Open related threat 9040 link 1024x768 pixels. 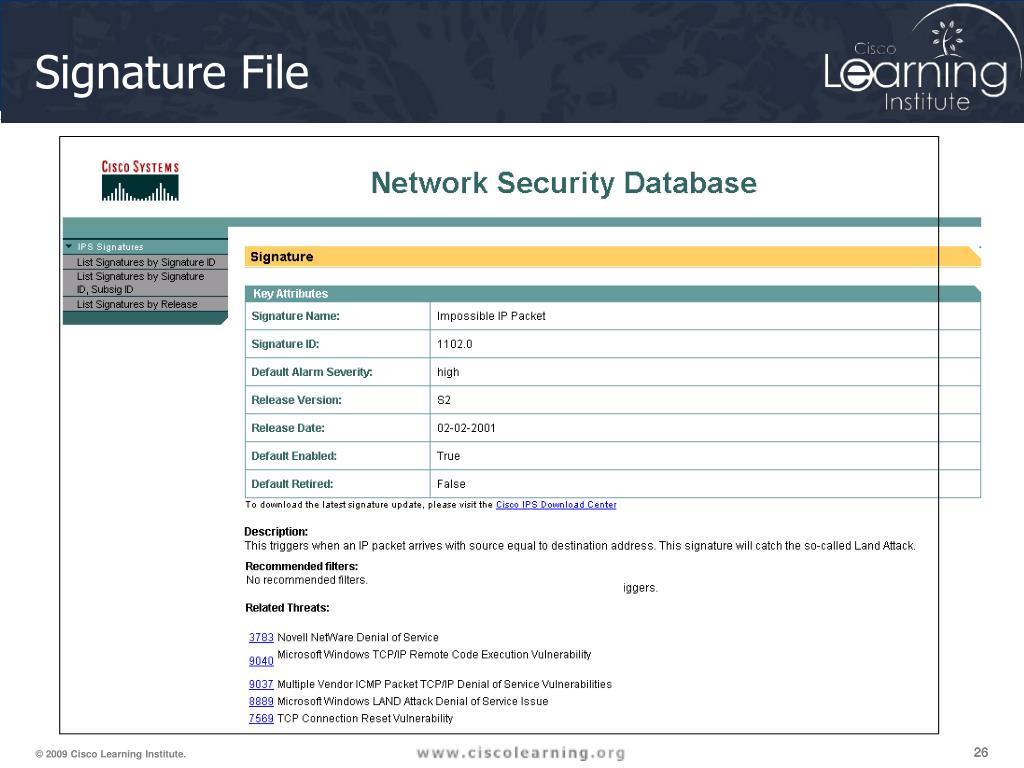(261, 661)
